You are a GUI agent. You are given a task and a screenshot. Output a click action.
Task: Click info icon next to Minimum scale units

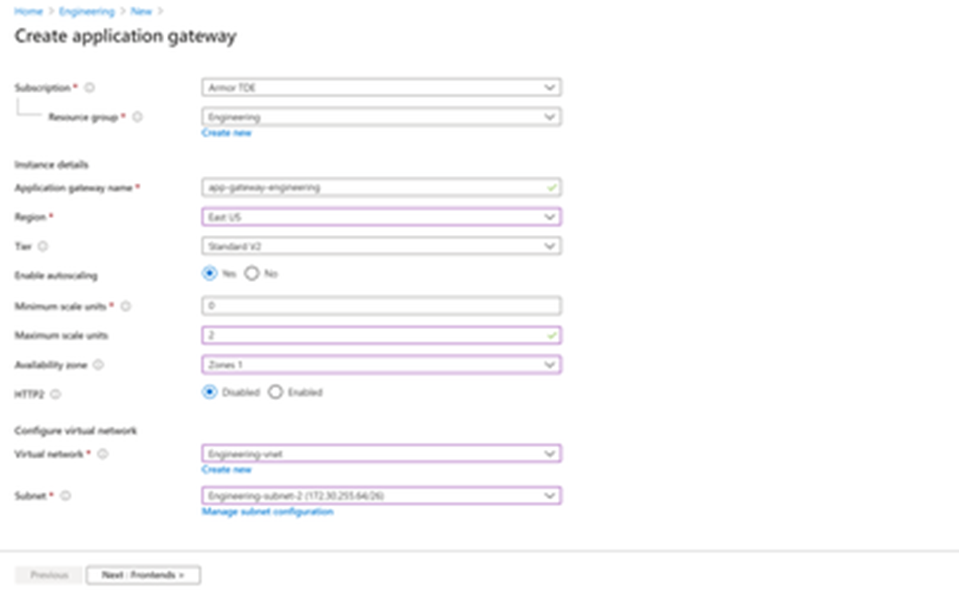[126, 307]
